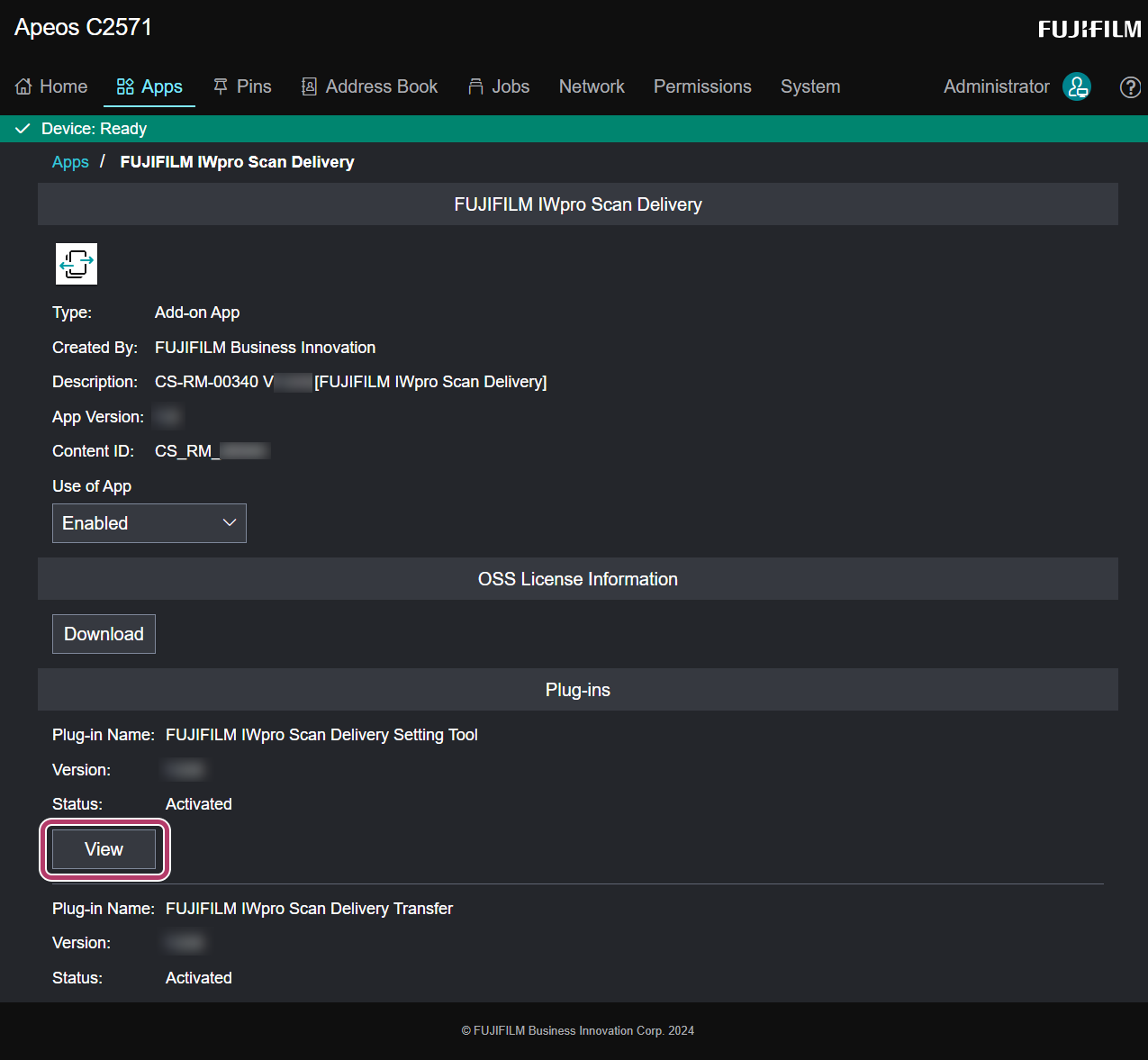
Task: Click the Apeos C2571 device title
Action: [x=83, y=27]
